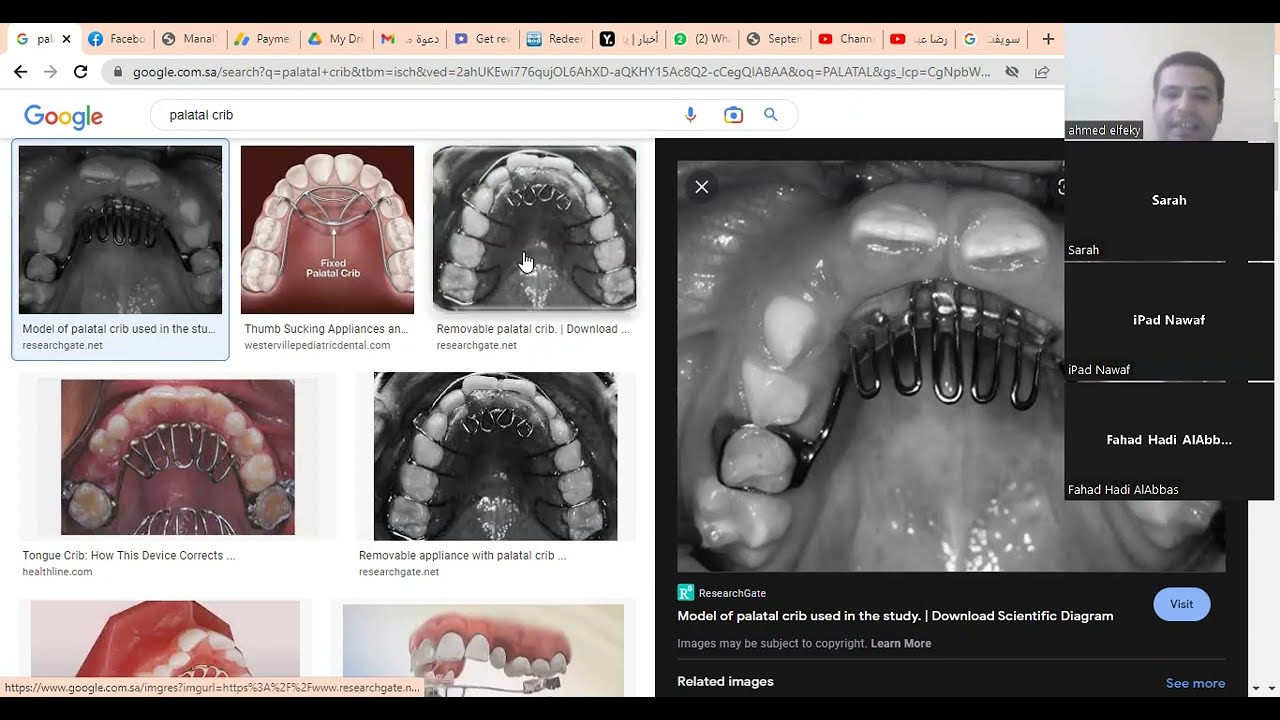The width and height of the screenshot is (1280, 720).
Task: Open the Tongue Crib healthline image
Action: click(178, 457)
